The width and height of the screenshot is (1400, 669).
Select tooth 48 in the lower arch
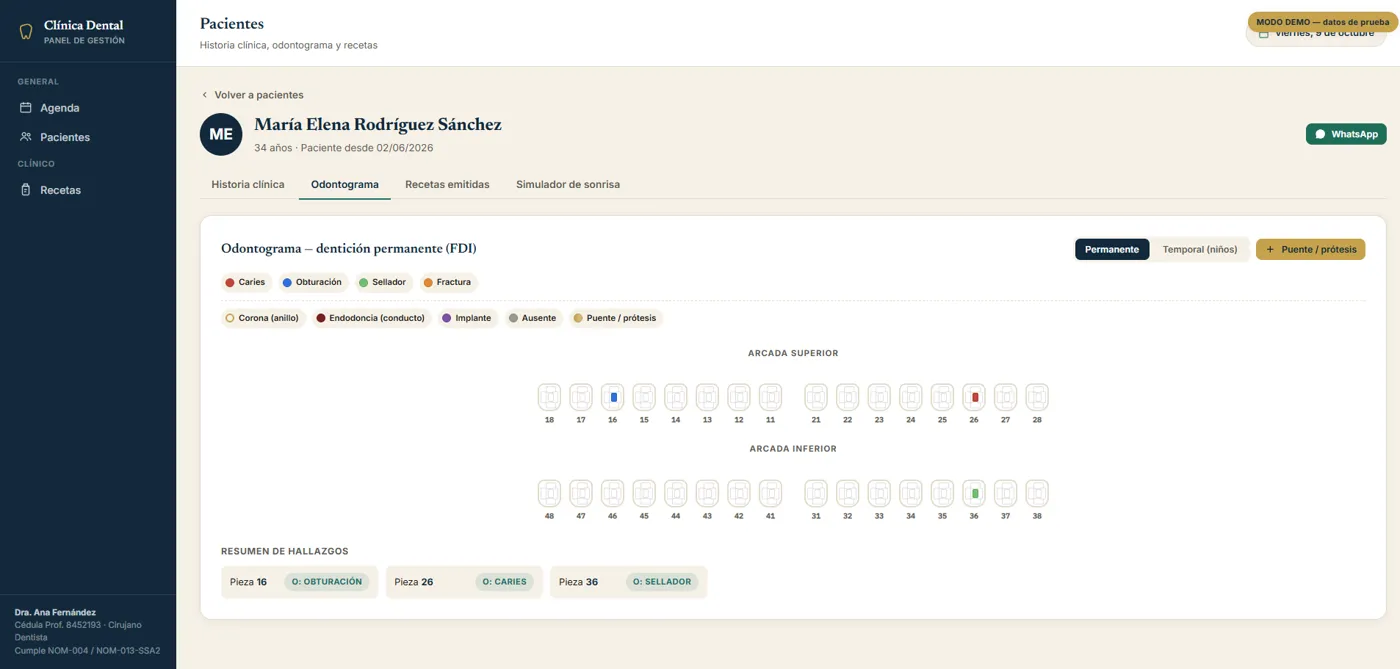click(x=550, y=493)
